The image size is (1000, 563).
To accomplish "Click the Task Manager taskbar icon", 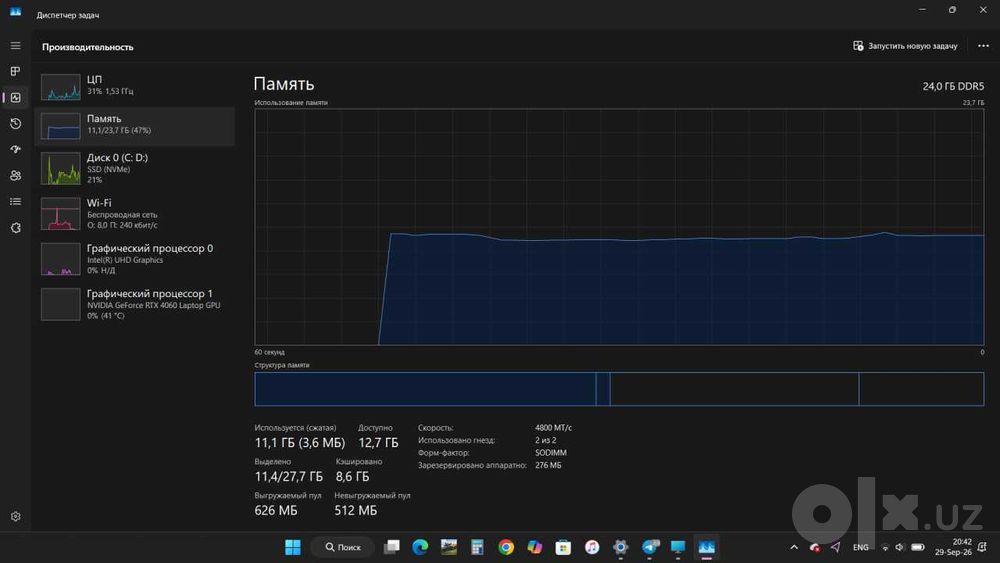I will coord(707,547).
